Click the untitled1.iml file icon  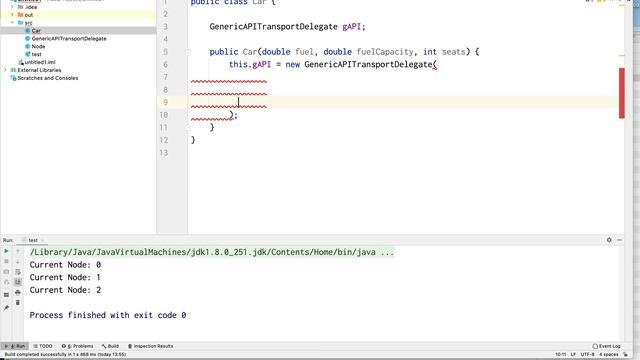tap(21, 62)
